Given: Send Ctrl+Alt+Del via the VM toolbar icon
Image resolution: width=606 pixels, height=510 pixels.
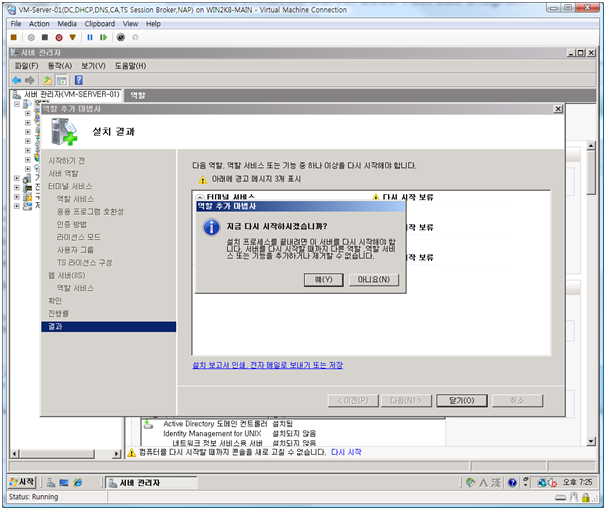Looking at the screenshot, I should [x=14, y=37].
